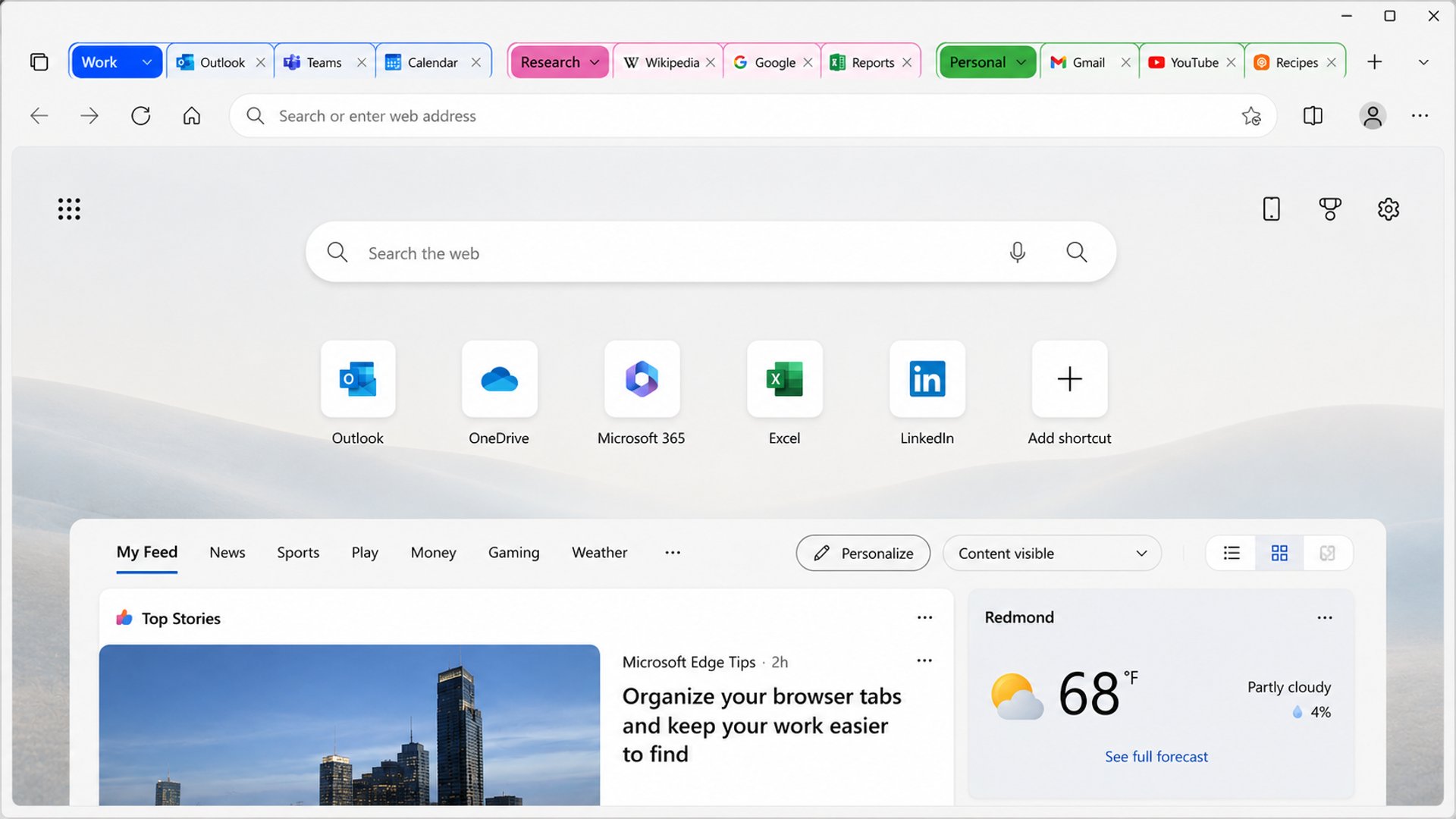Close the Teams tab

point(362,62)
